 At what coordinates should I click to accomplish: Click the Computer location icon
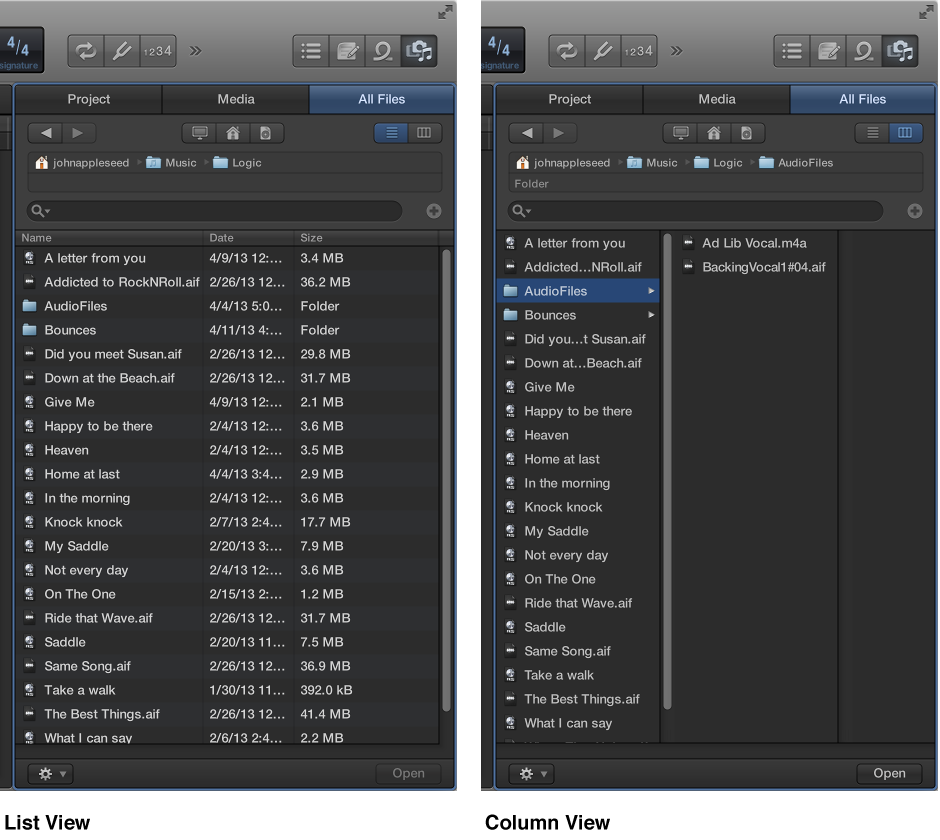click(x=199, y=132)
